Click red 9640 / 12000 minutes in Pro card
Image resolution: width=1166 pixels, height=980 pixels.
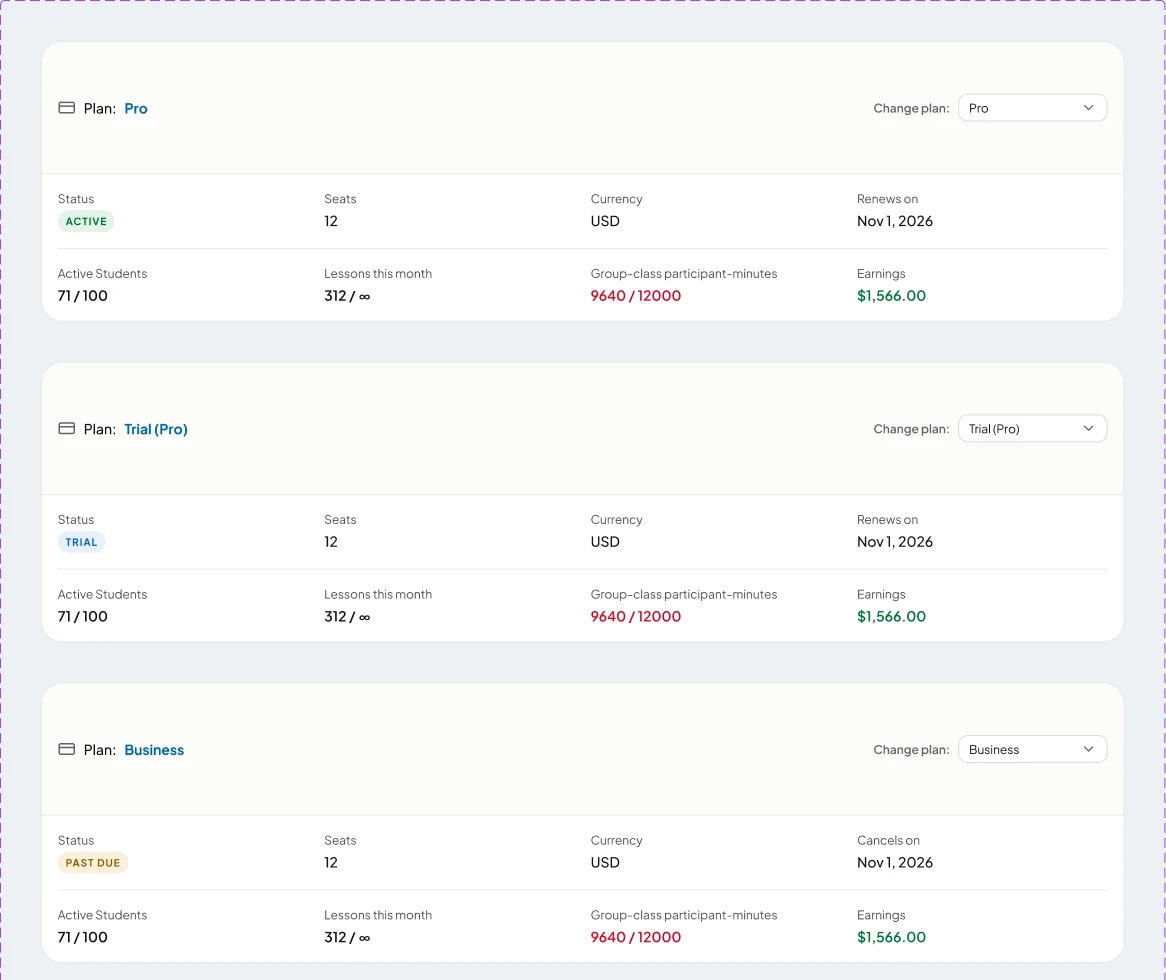(636, 295)
